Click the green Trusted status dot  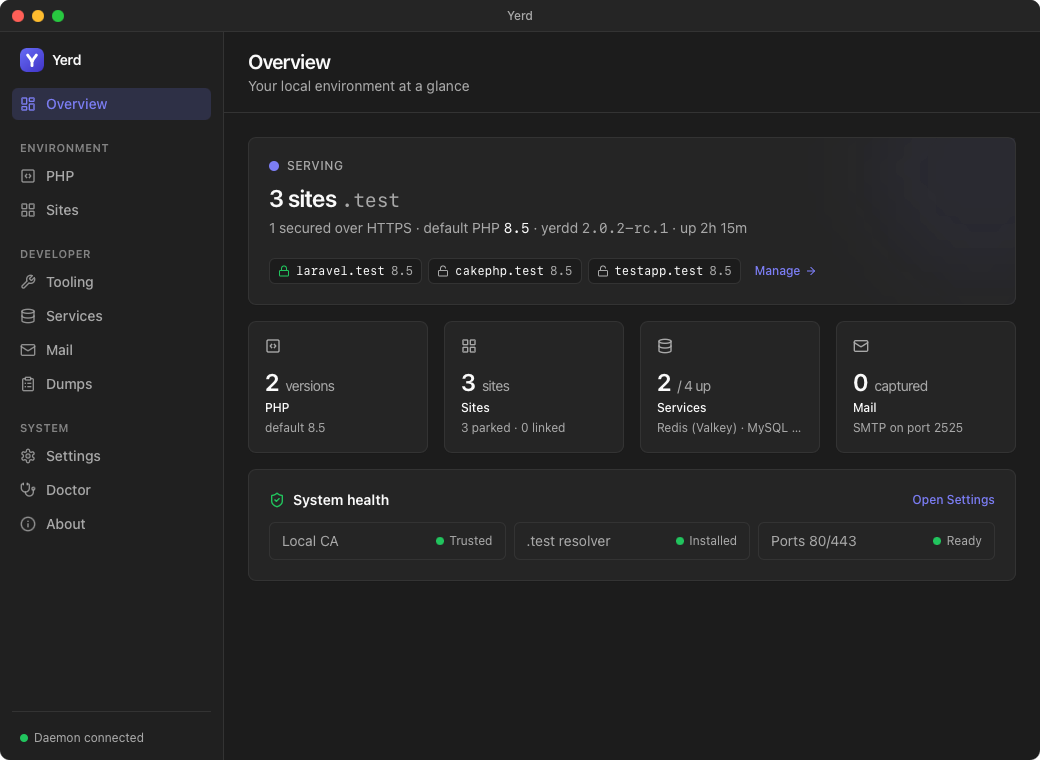tap(440, 541)
